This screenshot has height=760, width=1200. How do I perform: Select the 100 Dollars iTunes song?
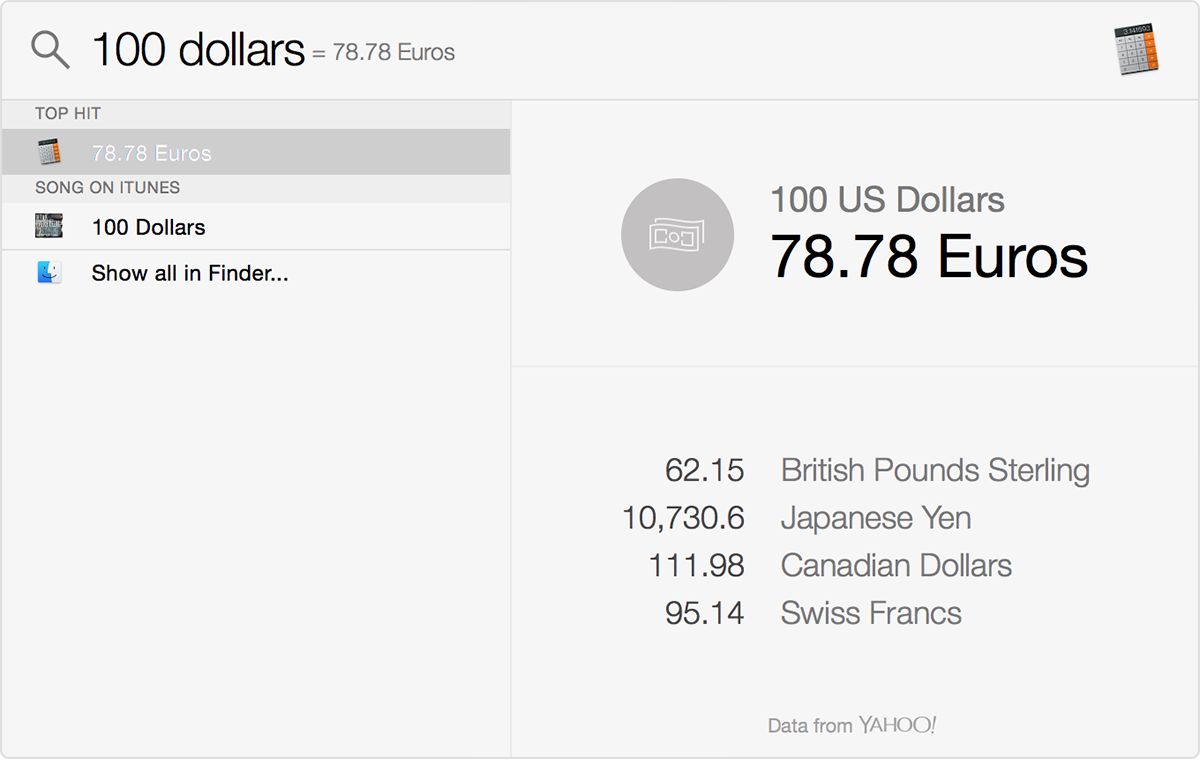256,227
